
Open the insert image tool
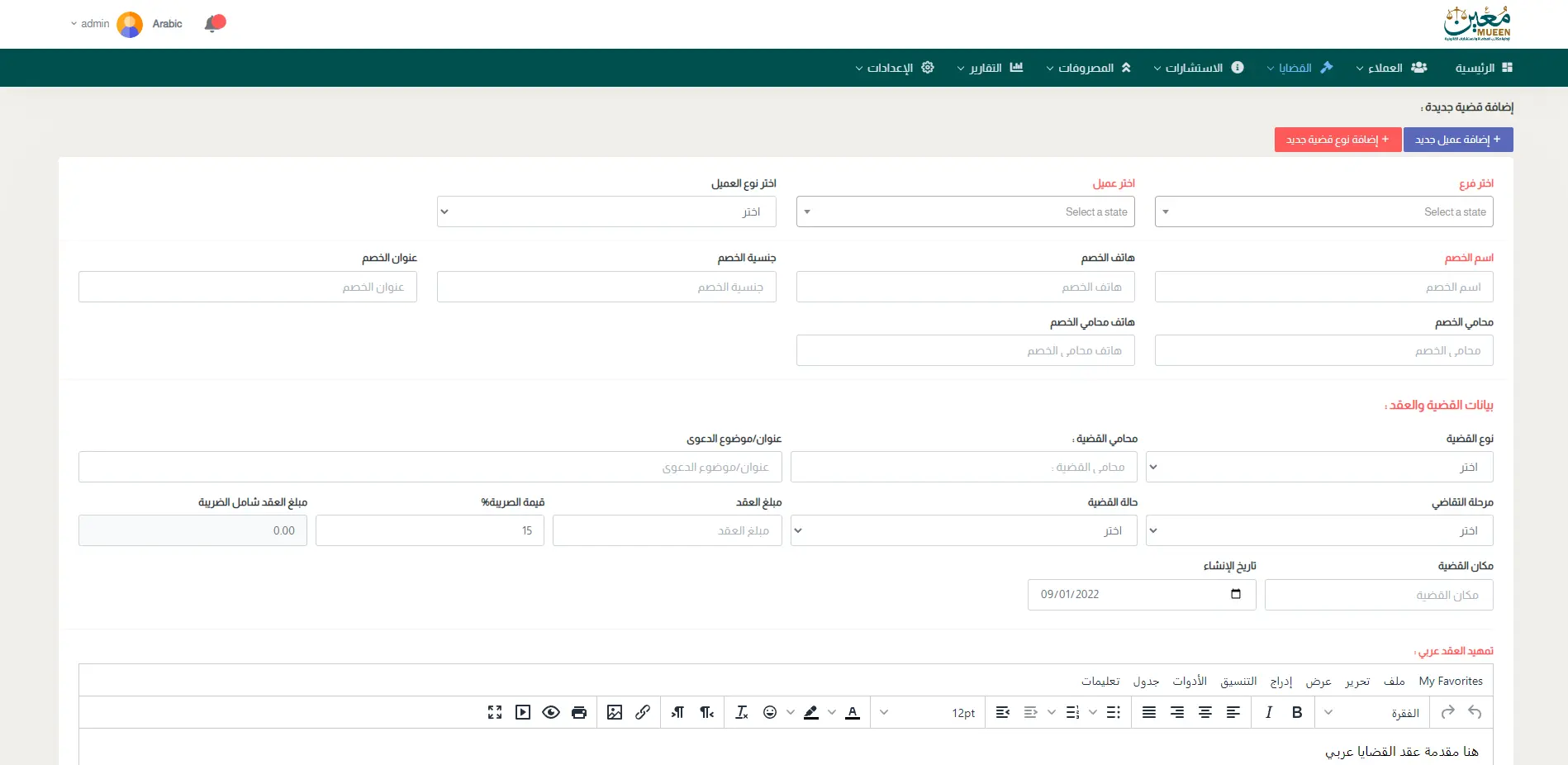click(615, 713)
